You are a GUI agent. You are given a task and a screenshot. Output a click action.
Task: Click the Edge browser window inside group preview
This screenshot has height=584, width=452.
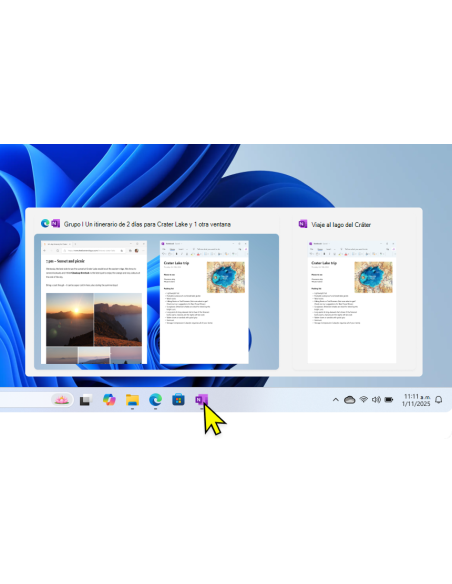[94, 302]
